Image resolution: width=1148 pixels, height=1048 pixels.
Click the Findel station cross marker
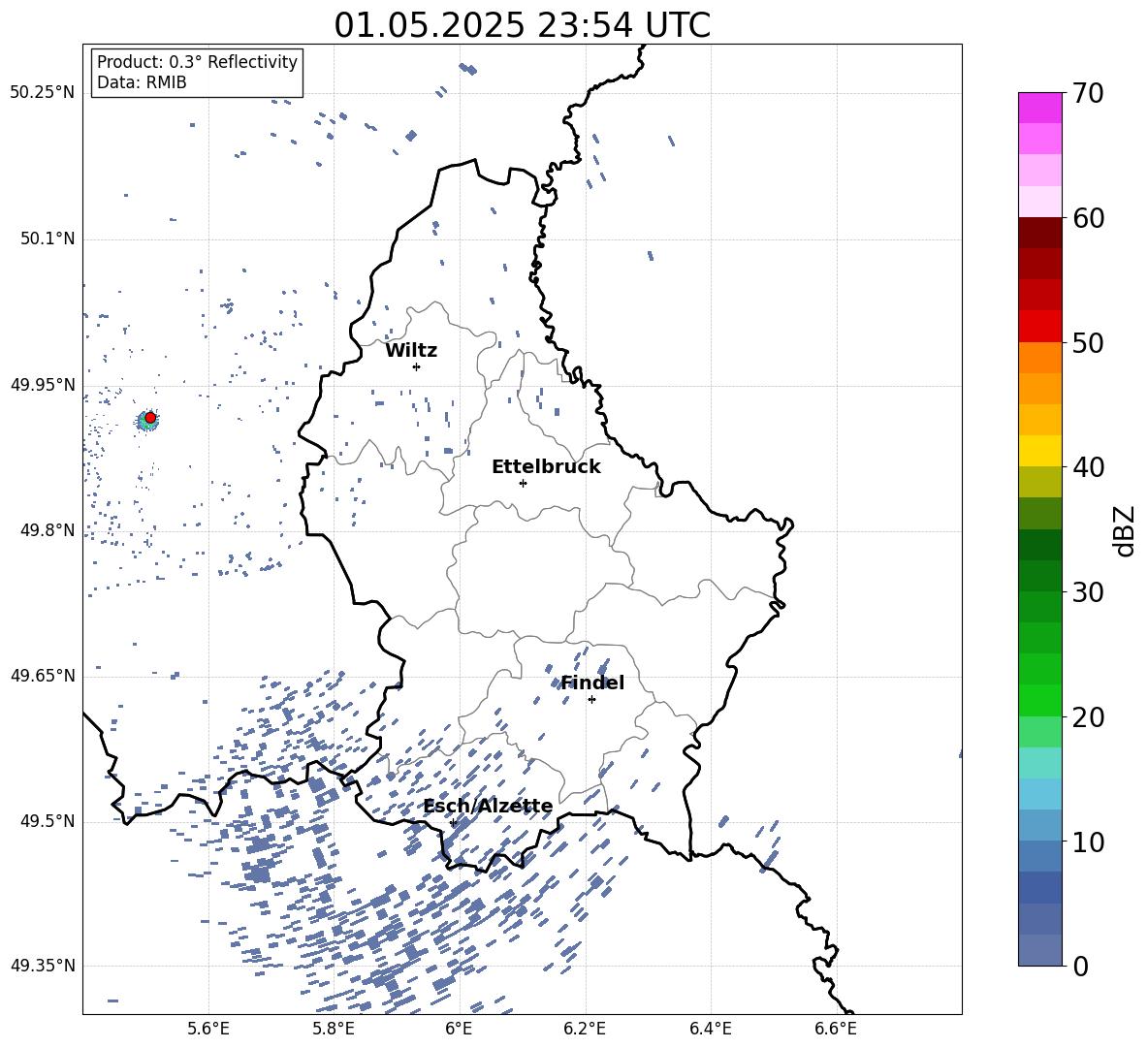[591, 700]
